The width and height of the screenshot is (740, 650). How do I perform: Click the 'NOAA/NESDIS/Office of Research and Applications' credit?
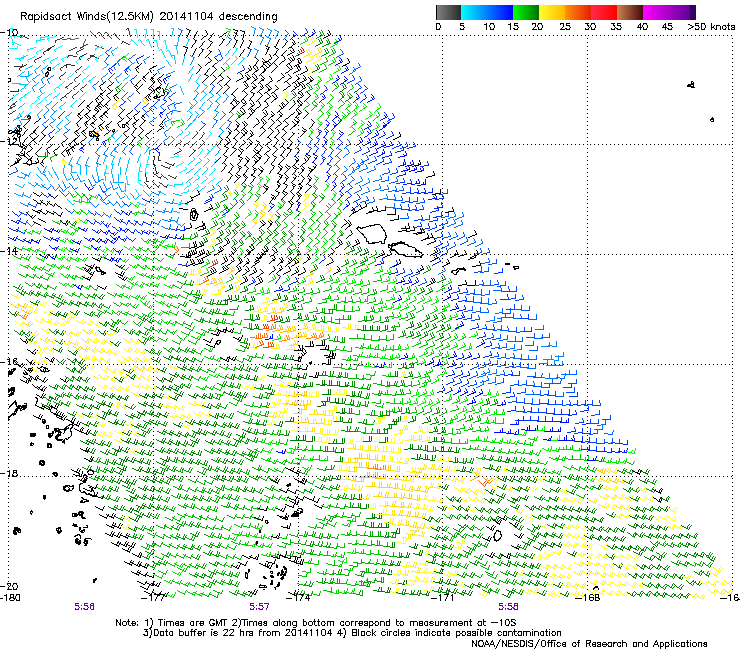pos(589,643)
